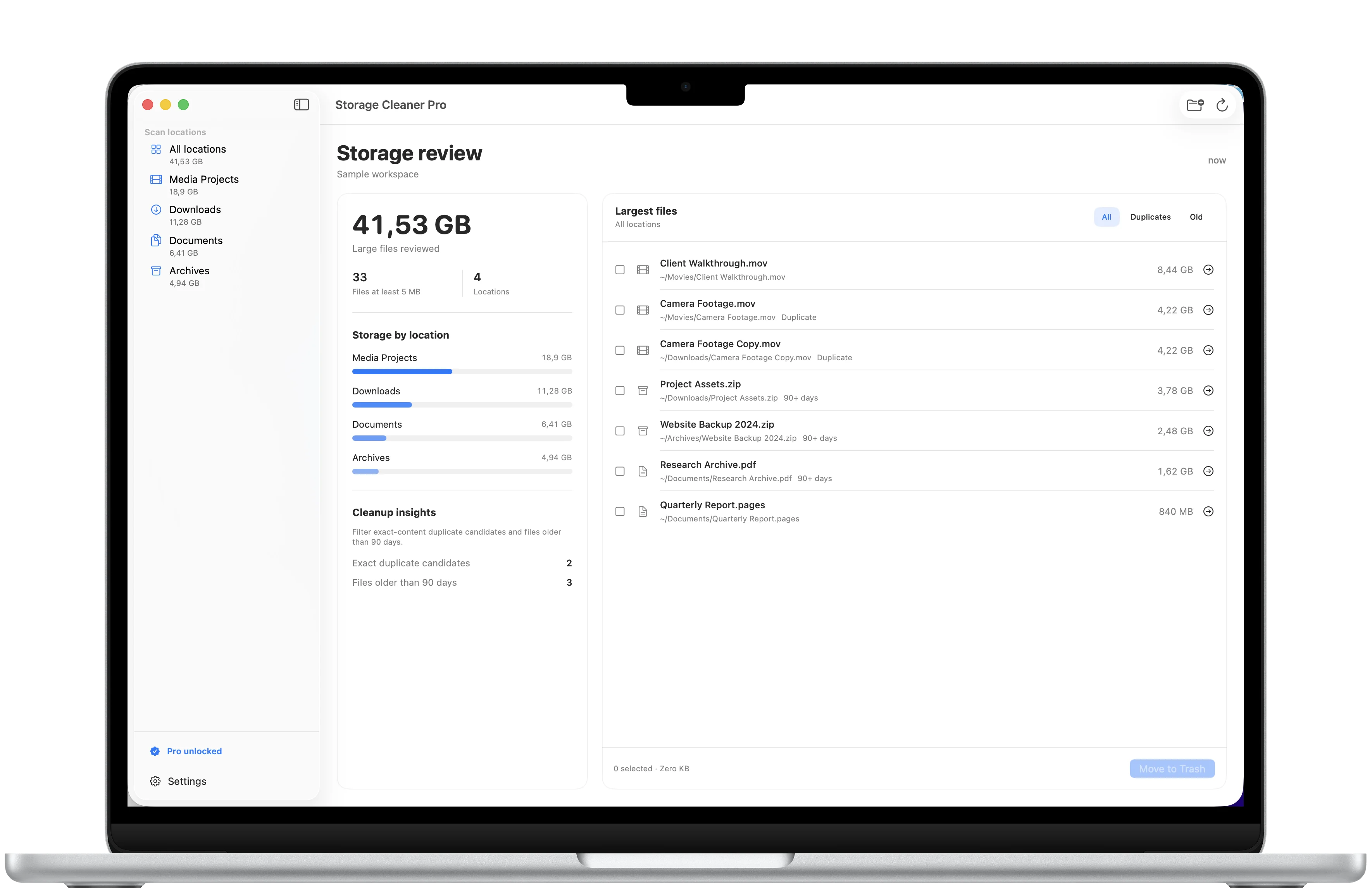Screen dimensions: 1372x891
Task: Click the 'now' timestamp label
Action: pos(1217,161)
